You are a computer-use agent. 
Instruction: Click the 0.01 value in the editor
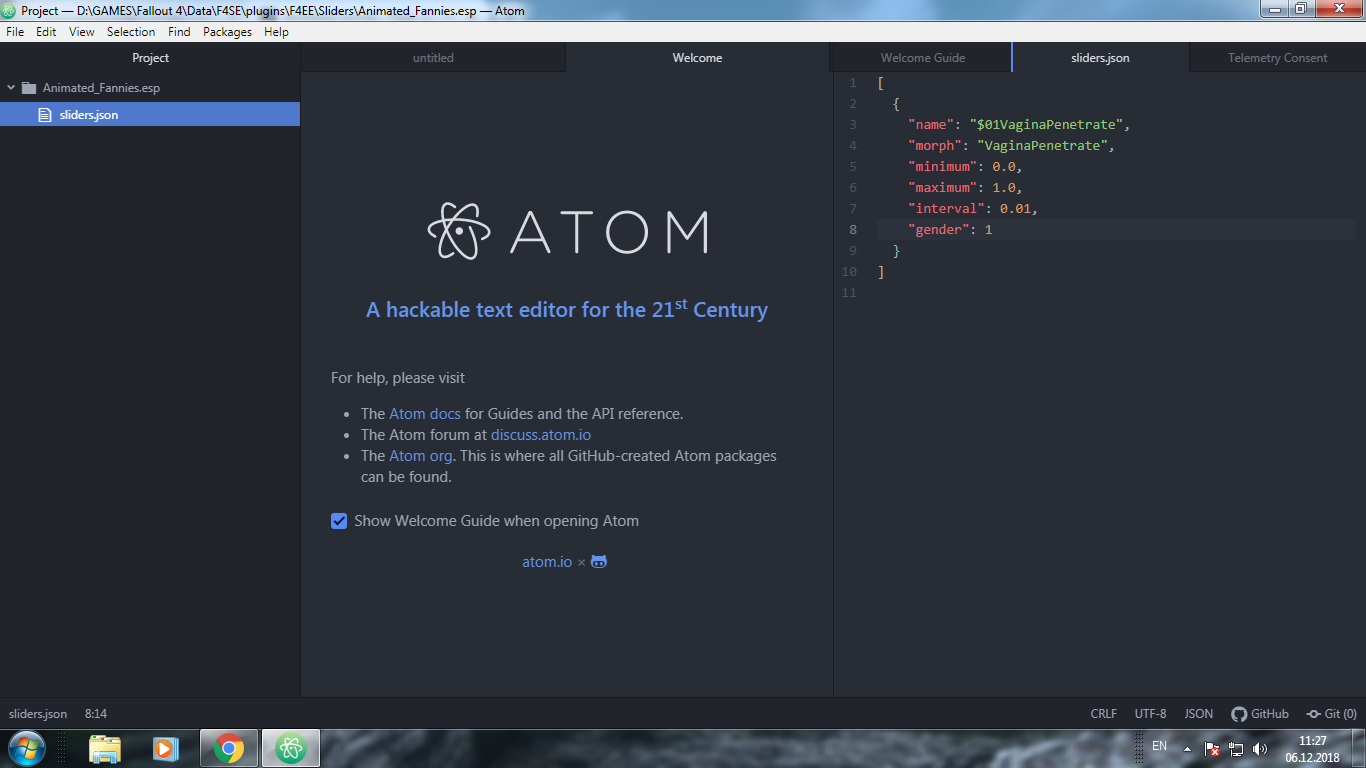1015,209
